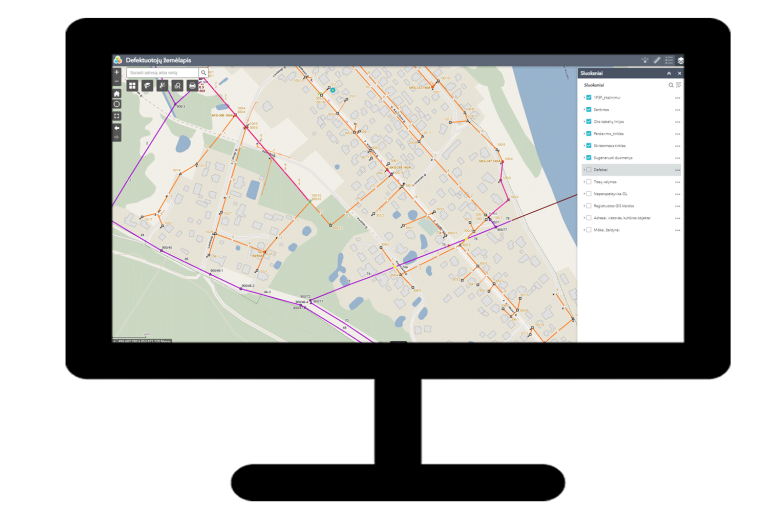
Task: Click the Registruotos GIS klaidos layer name
Action: tap(614, 207)
